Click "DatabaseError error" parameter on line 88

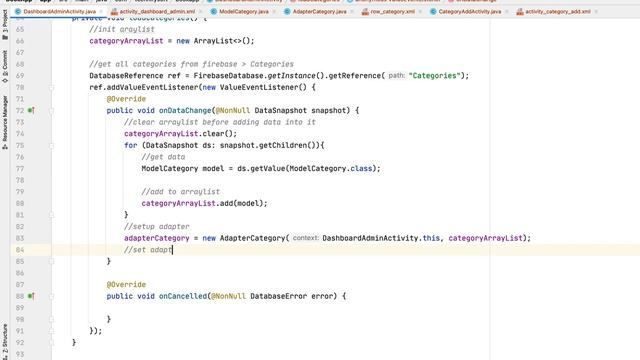293,296
